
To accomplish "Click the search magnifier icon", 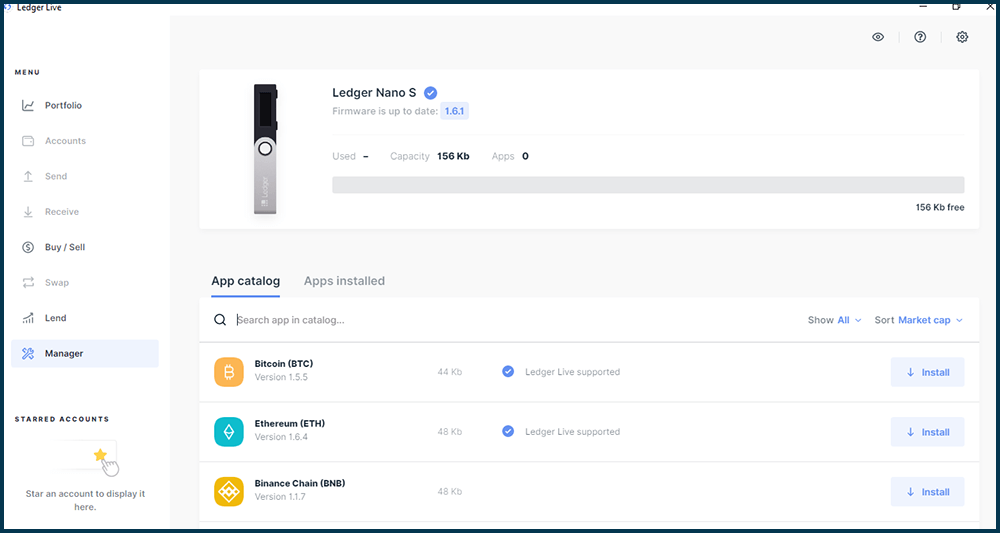I will click(x=220, y=320).
